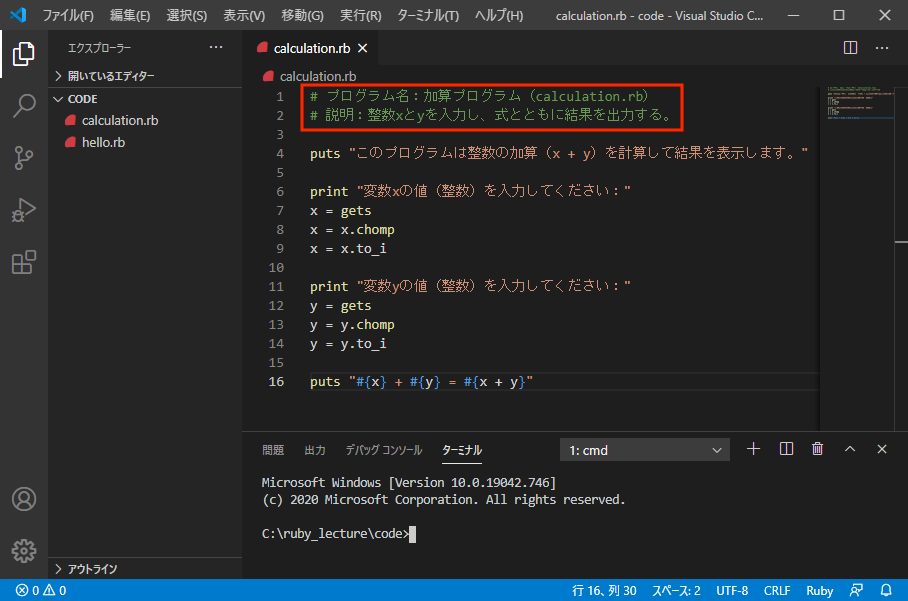
Task: Open the feedback icon in status bar
Action: coord(856,590)
